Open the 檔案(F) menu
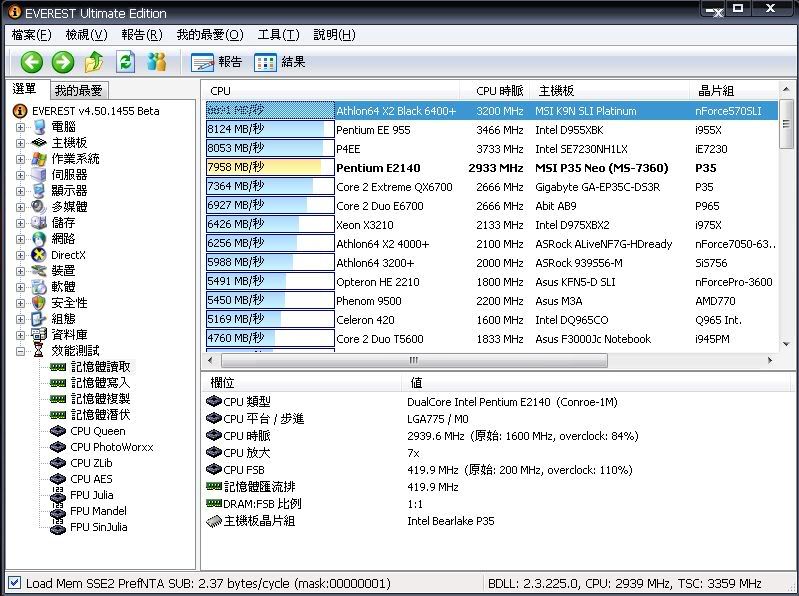 (31, 35)
